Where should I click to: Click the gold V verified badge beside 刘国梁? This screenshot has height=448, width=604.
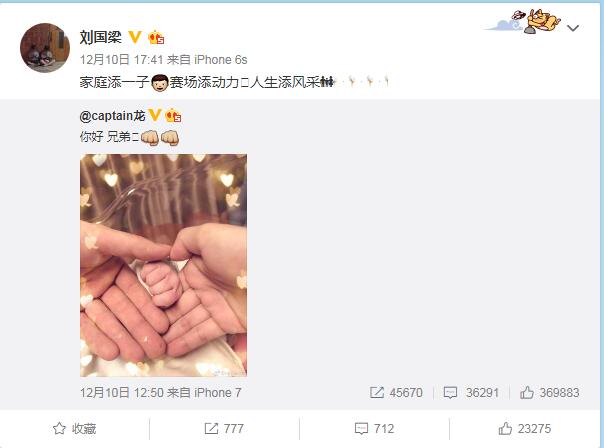click(135, 37)
